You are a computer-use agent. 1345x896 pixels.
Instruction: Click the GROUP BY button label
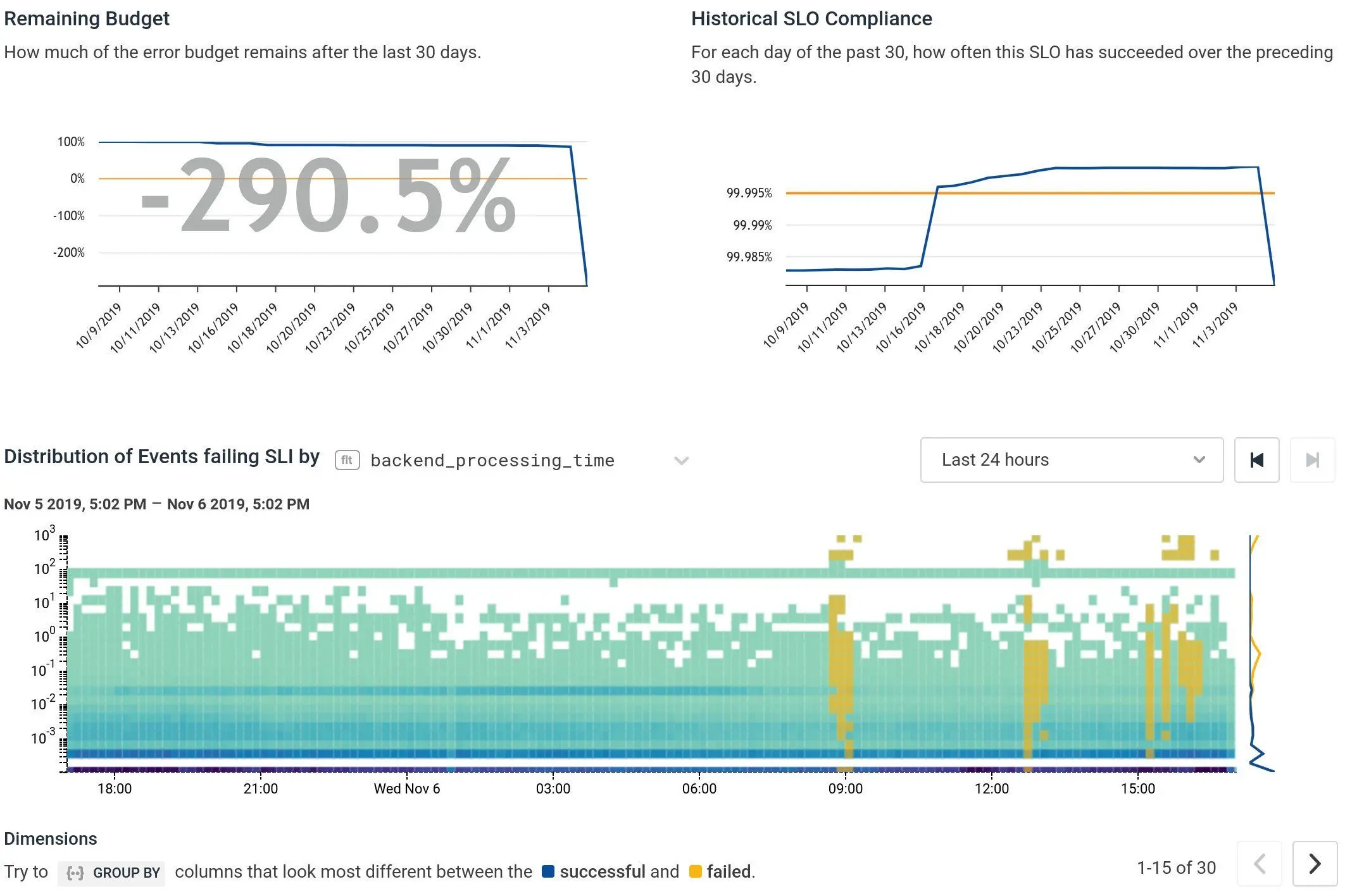coord(127,873)
